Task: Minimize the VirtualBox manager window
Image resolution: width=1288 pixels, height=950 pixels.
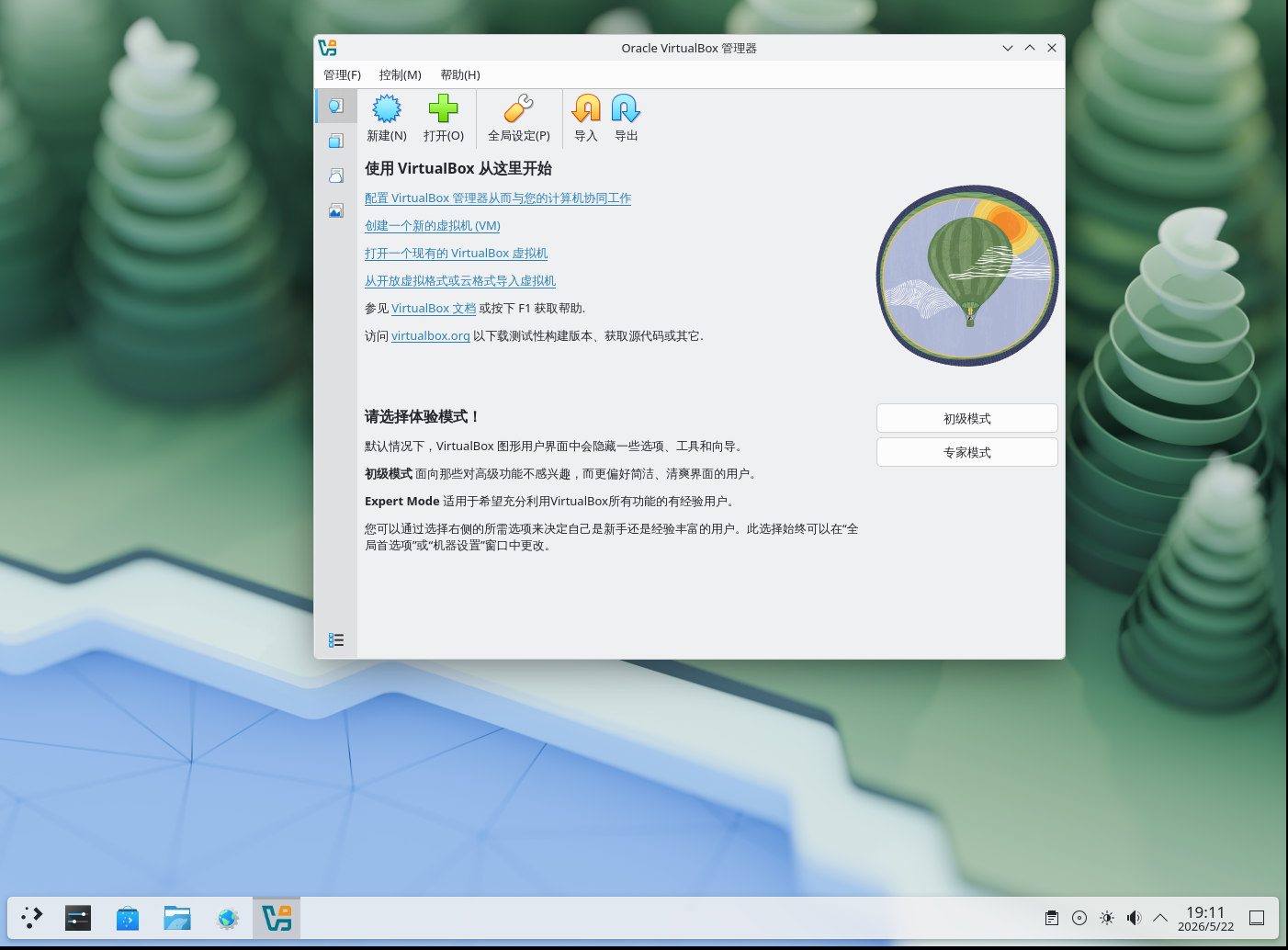Action: [x=1008, y=48]
